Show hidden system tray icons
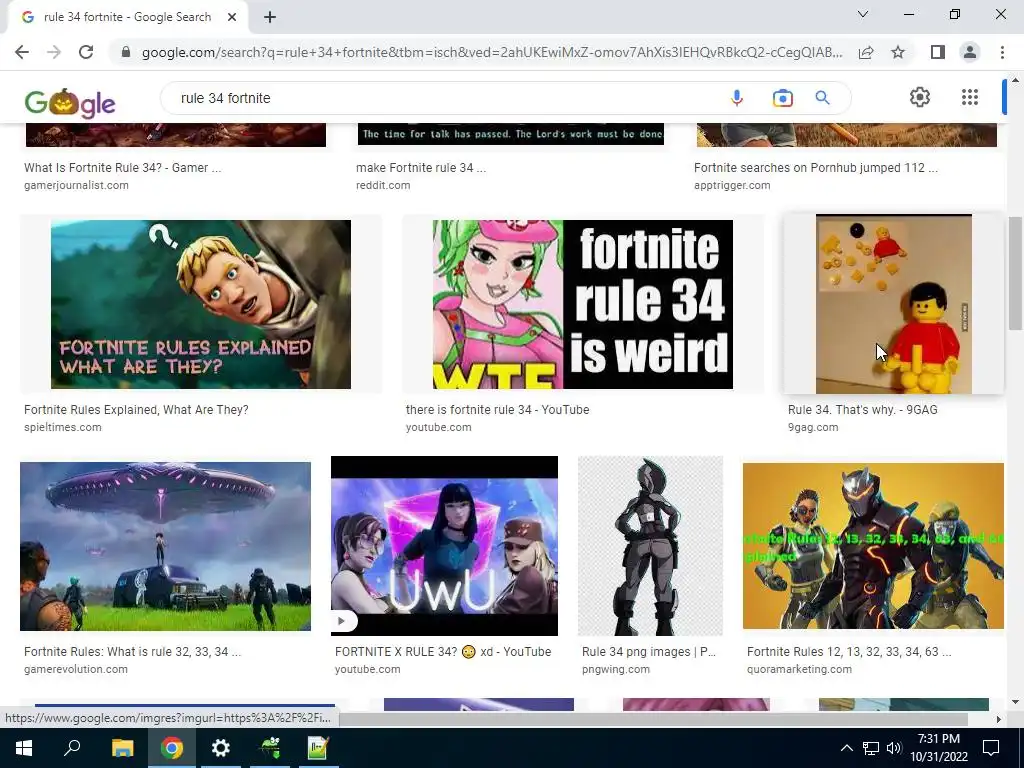1024x768 pixels. point(846,748)
